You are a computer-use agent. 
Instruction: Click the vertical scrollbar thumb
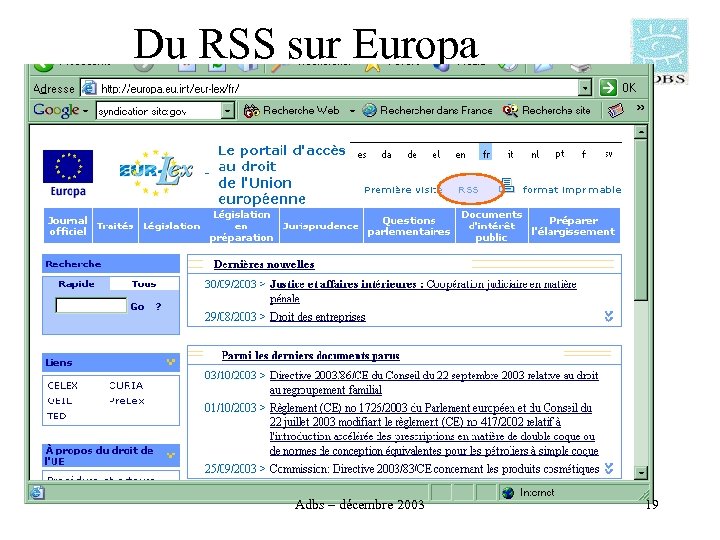tap(641, 220)
